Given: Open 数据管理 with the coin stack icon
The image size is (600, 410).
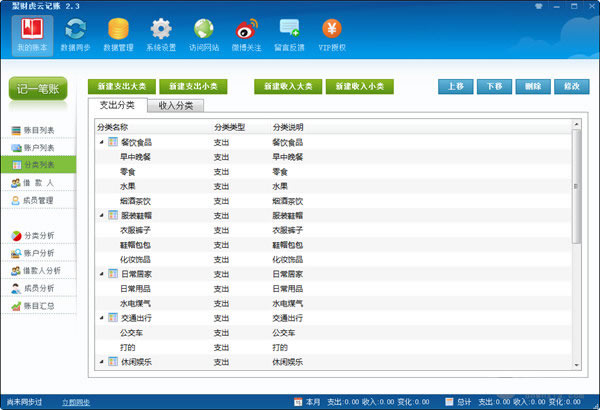Looking at the screenshot, I should click(118, 36).
